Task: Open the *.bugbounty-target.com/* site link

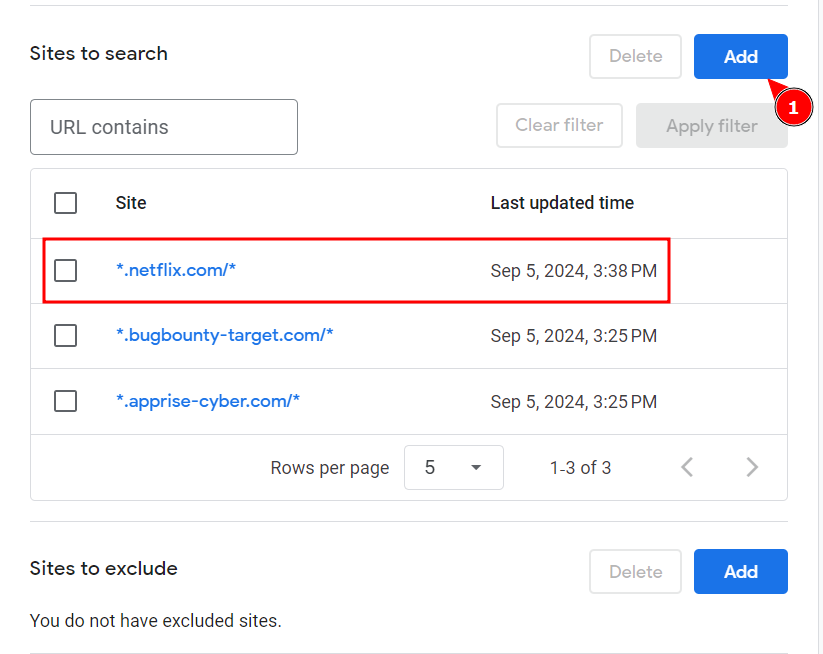Action: click(x=224, y=336)
